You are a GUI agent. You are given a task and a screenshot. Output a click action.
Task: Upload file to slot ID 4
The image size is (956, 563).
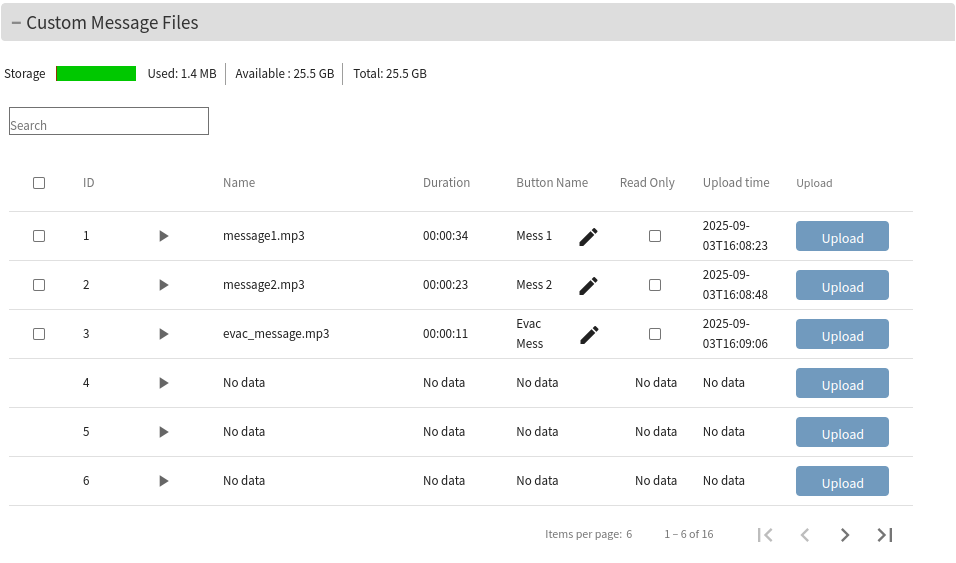click(842, 384)
